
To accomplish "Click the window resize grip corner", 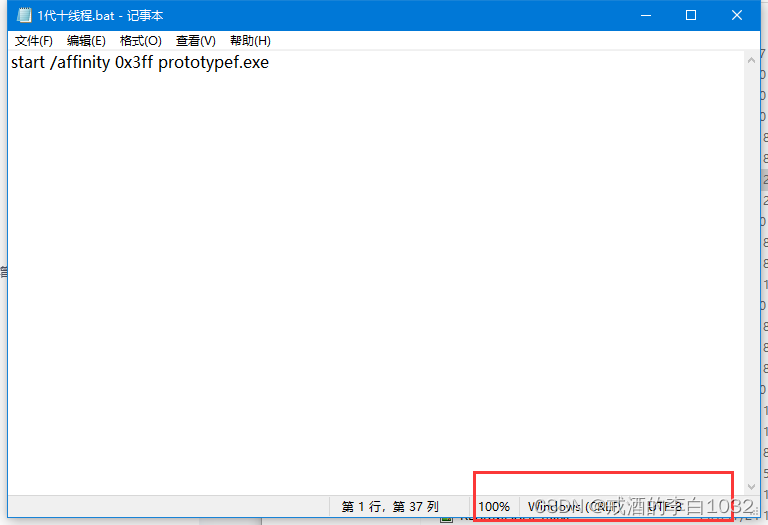I will [755, 512].
